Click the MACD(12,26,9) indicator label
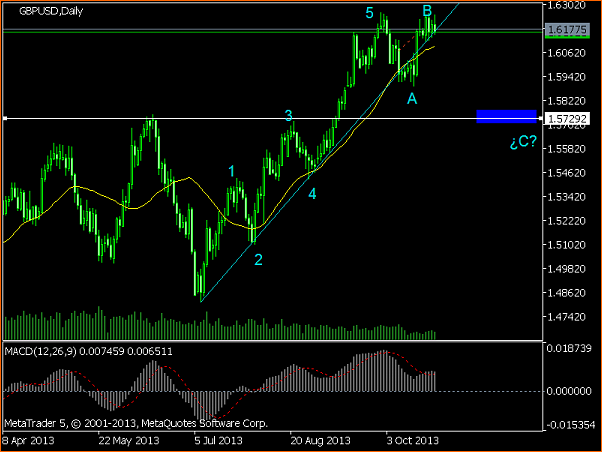This screenshot has height=452, width=602. tap(88, 351)
